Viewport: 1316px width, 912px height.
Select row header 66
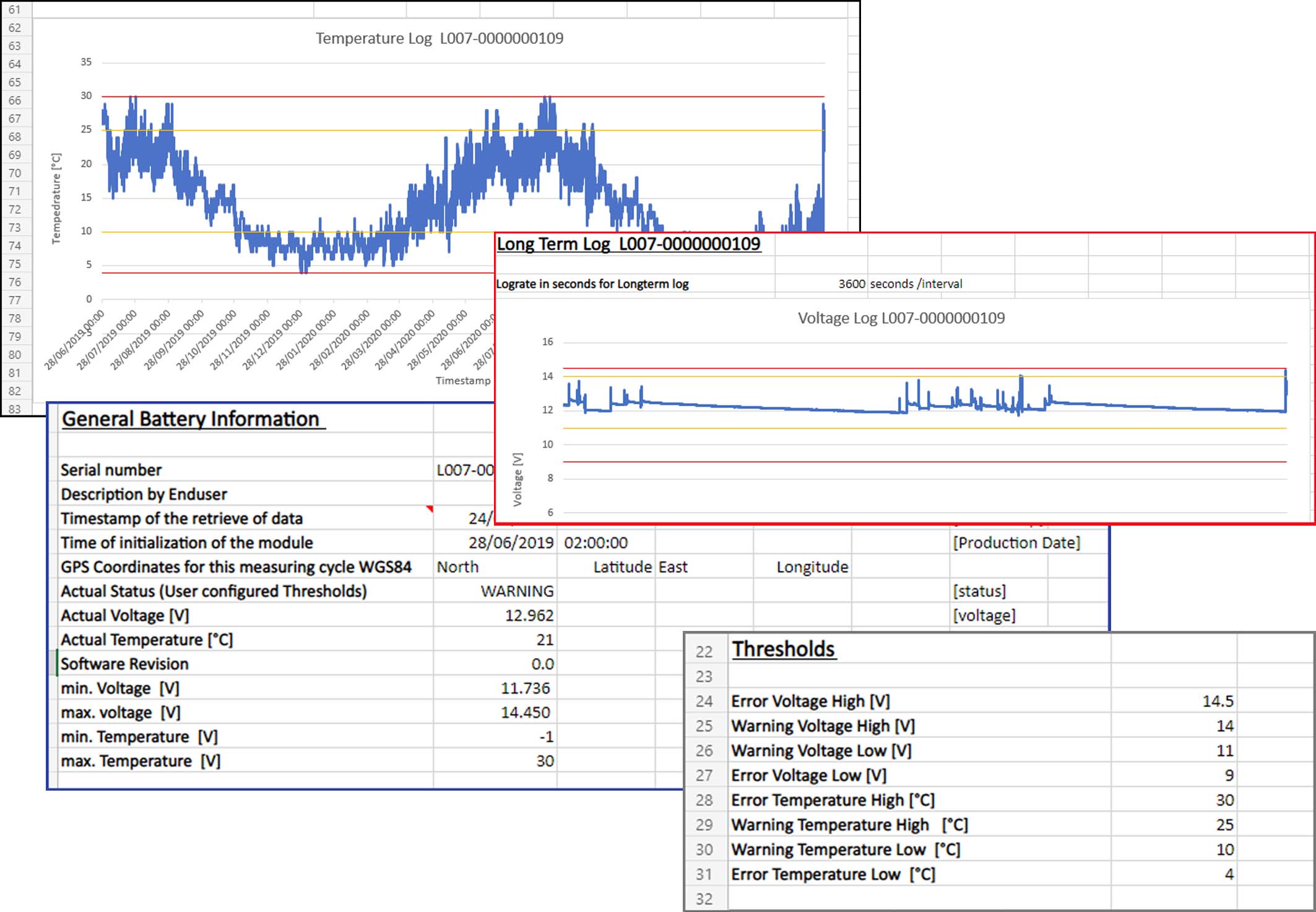tap(15, 100)
